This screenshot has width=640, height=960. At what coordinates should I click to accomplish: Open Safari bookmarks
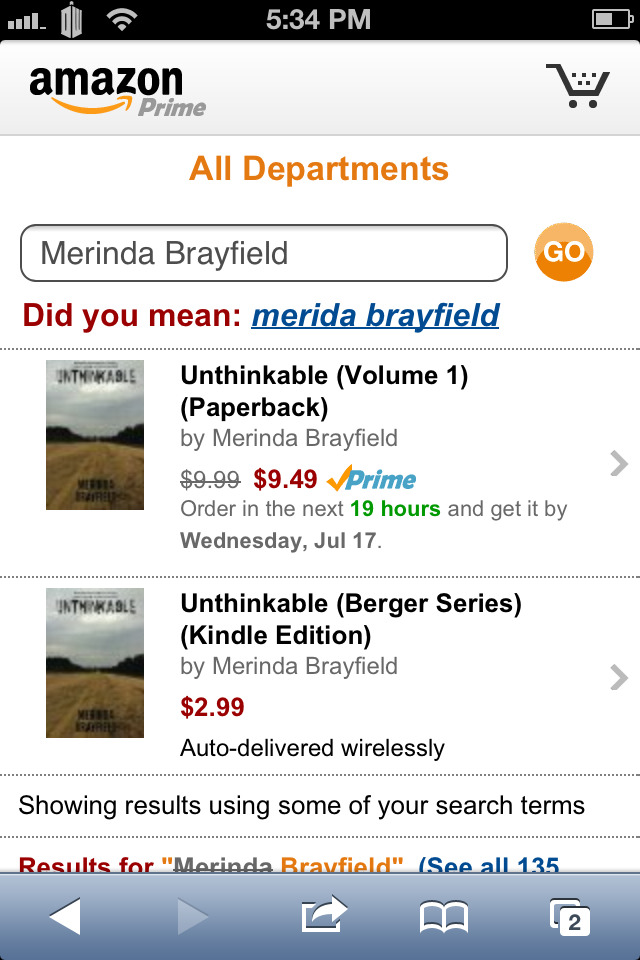coord(444,915)
